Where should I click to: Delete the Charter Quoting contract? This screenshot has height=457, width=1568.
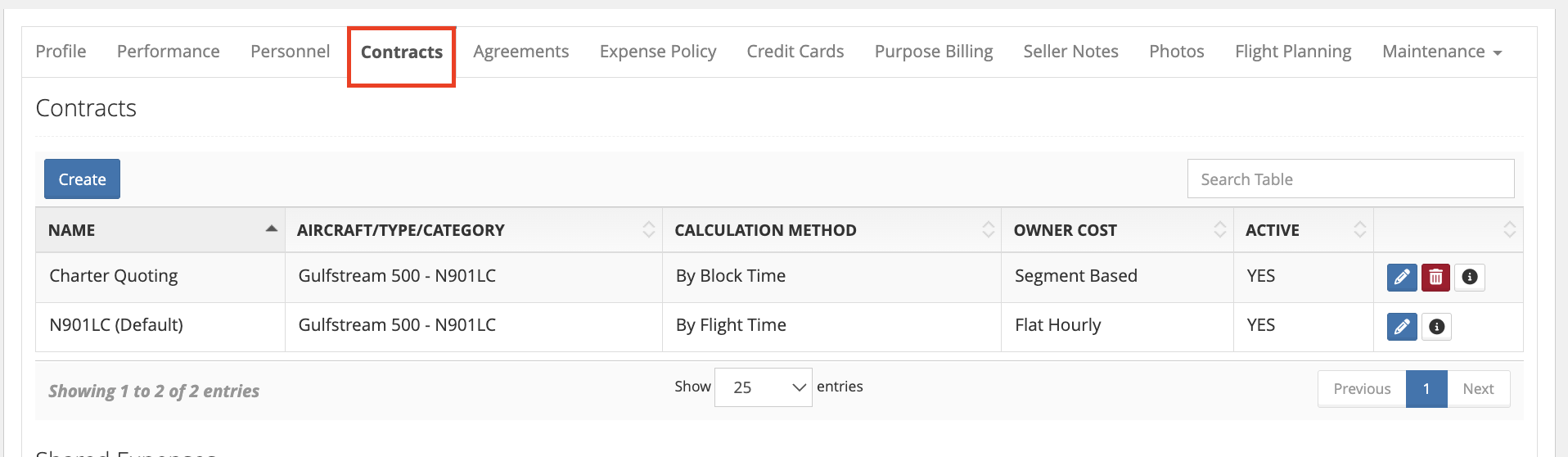pos(1435,278)
